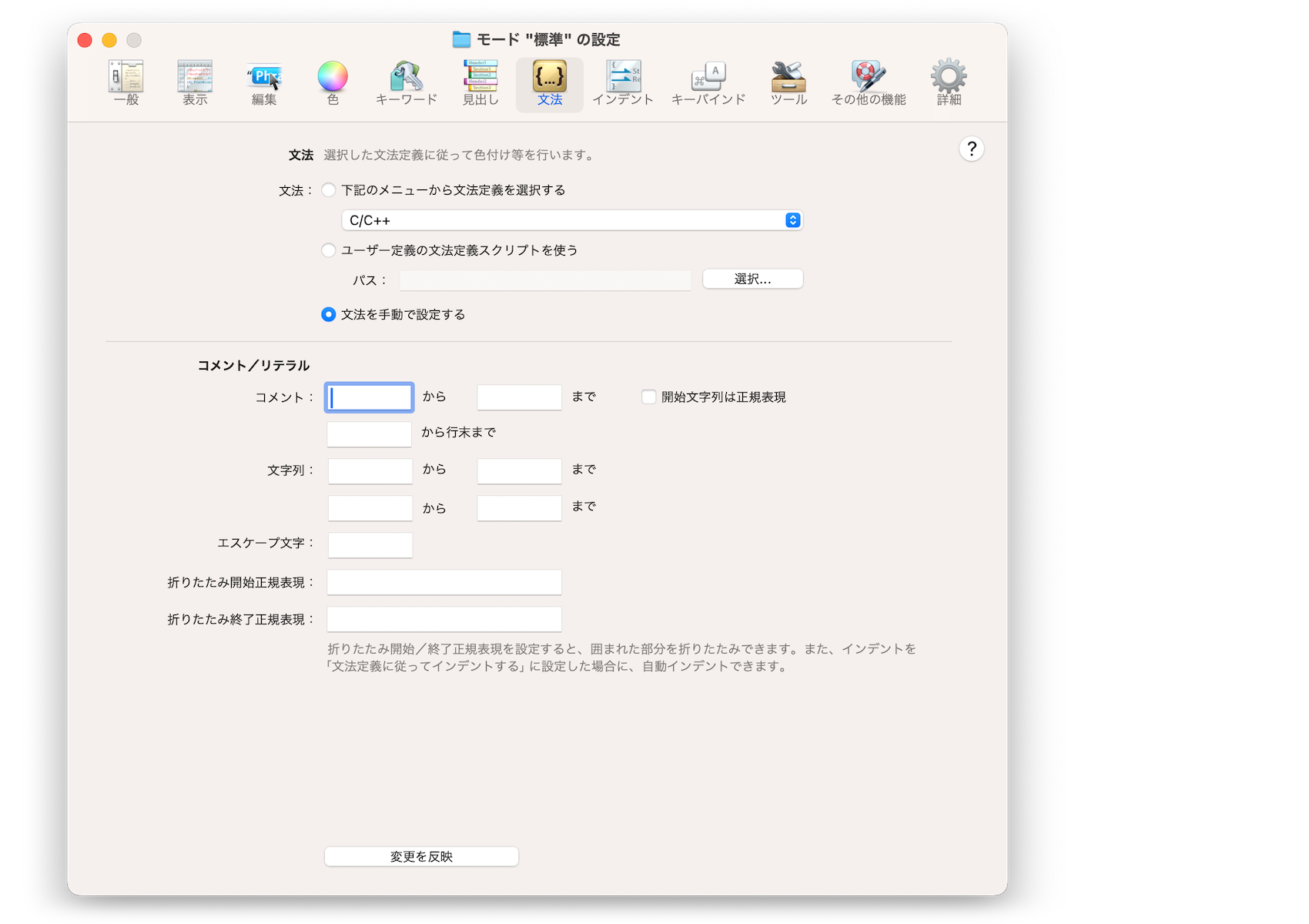Screen dimensions: 1309x924
Task: Open the その他の機能 settings pane
Action: coord(869,83)
